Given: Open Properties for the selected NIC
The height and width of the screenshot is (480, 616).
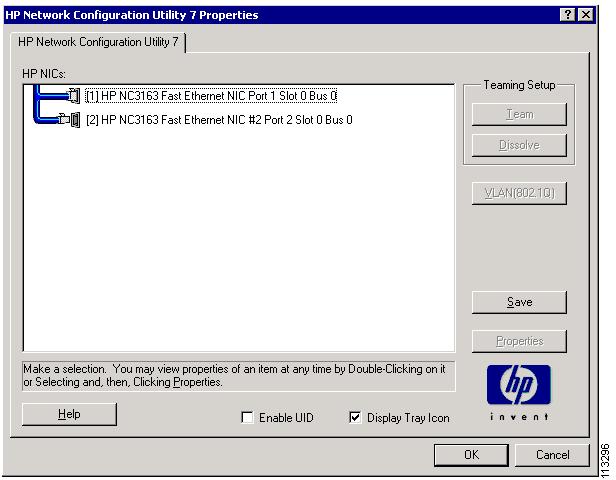Looking at the screenshot, I should pyautogui.click(x=519, y=341).
